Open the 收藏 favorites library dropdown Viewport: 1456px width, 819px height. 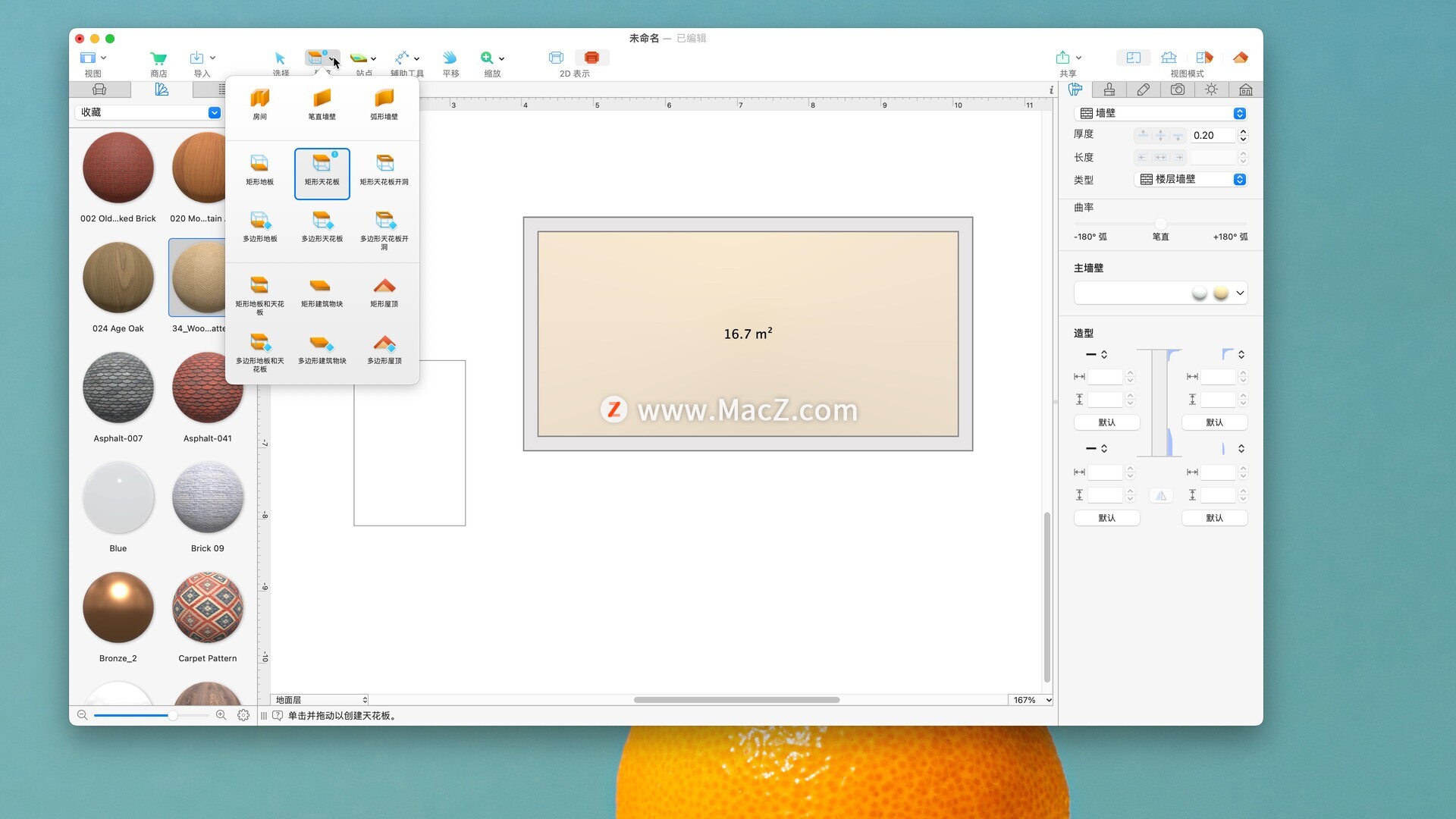[149, 112]
